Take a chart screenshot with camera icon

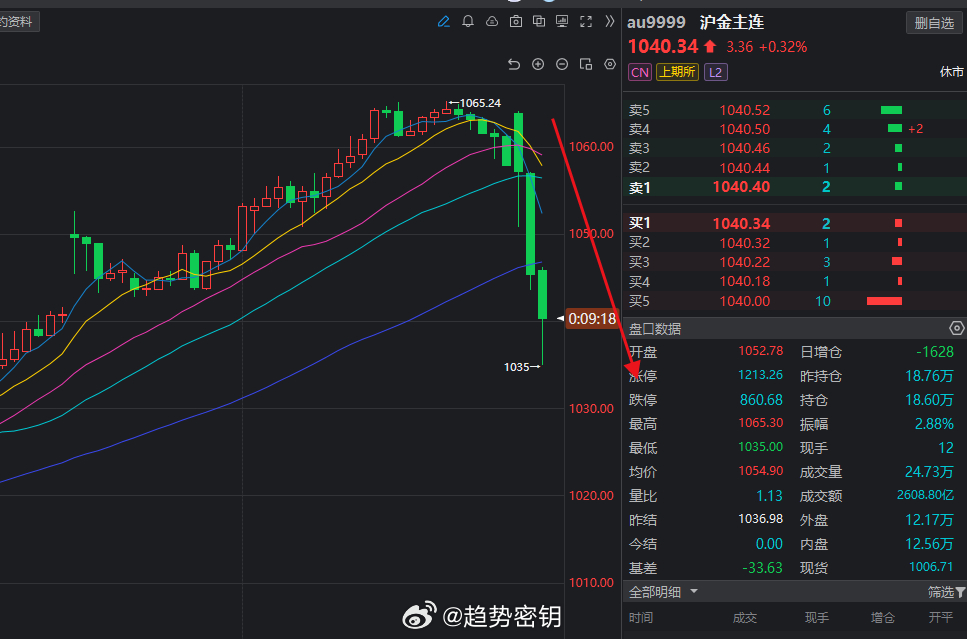click(x=515, y=21)
